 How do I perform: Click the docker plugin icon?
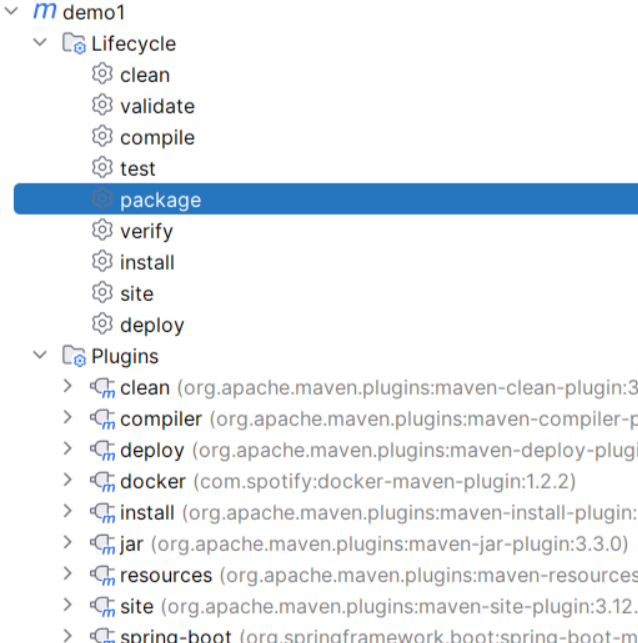102,481
